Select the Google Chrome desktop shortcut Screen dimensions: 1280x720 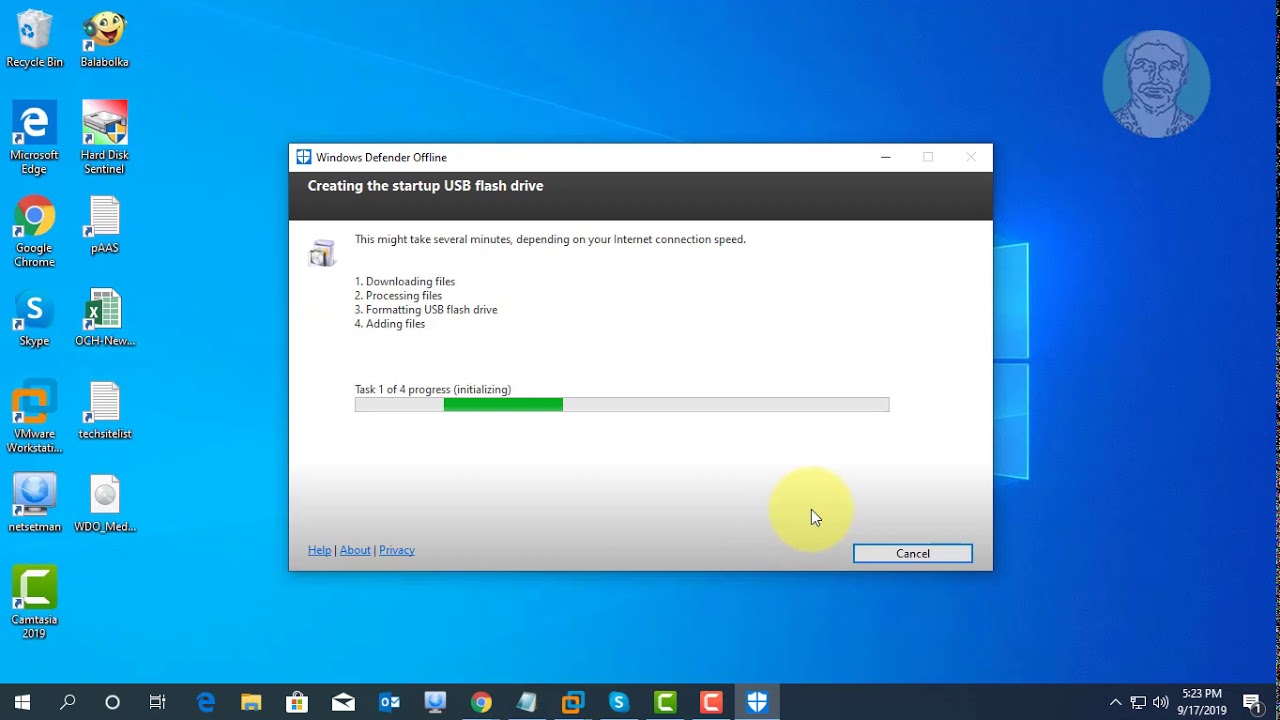pos(34,228)
